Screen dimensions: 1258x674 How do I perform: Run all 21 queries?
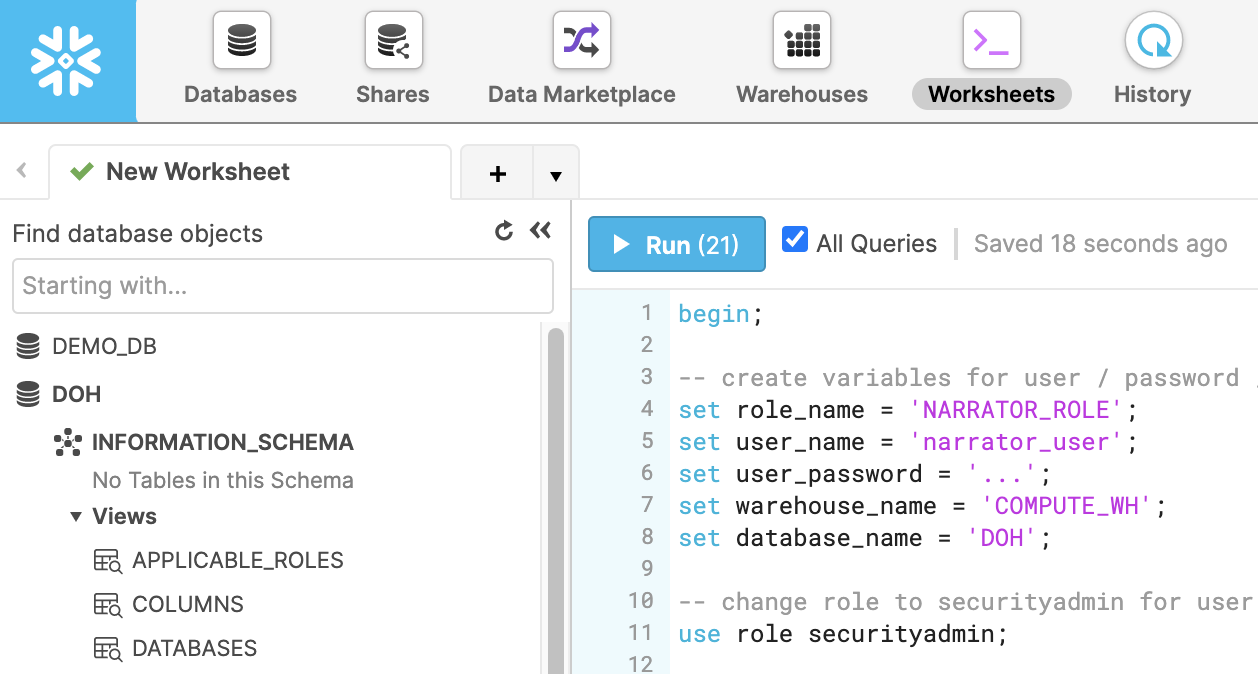click(676, 244)
